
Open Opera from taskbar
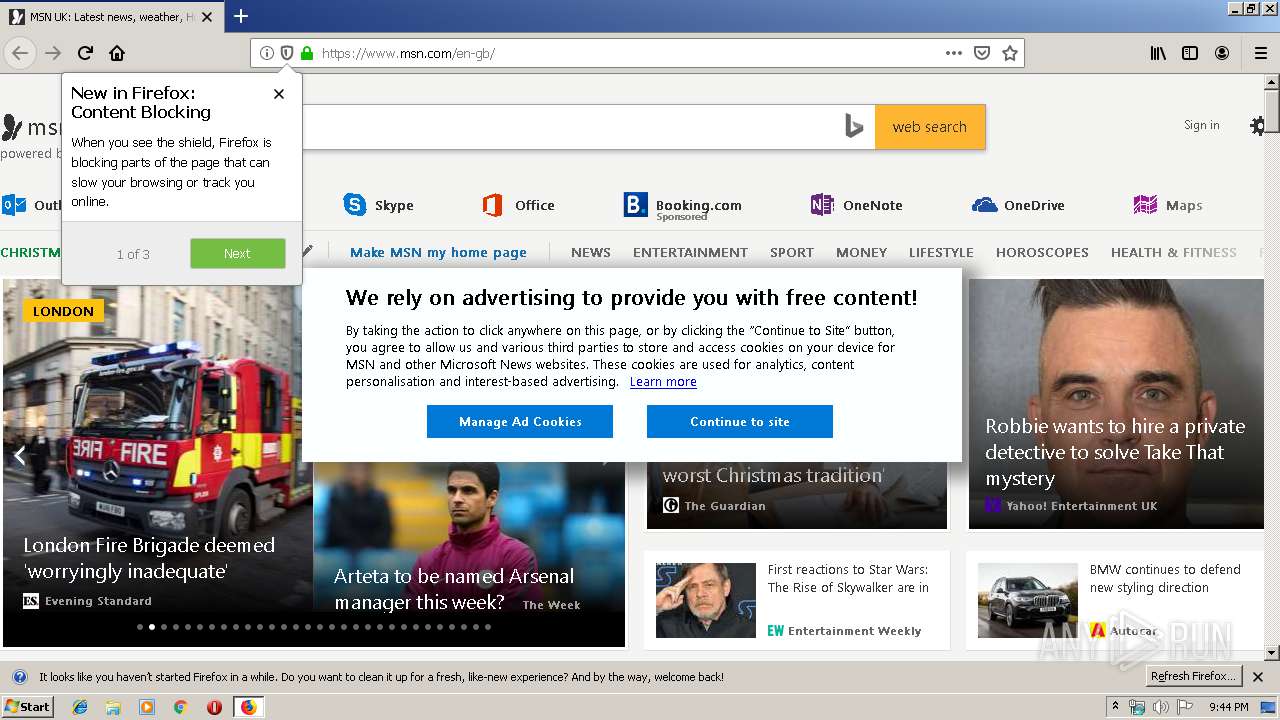click(214, 707)
